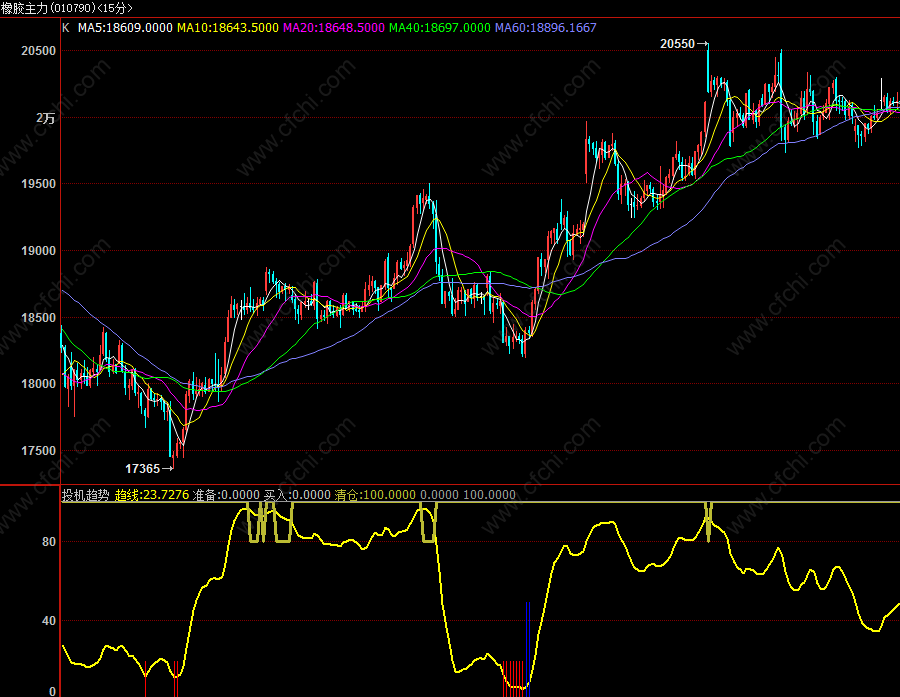Click the 80 level on indicator axis
The image size is (900, 697).
(x=49, y=541)
